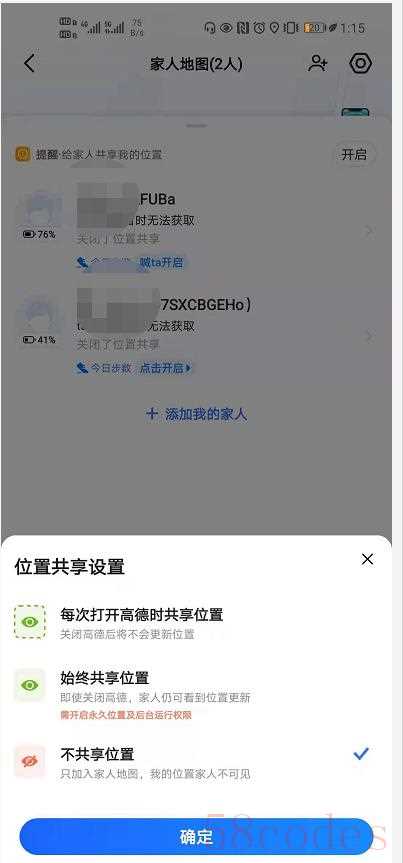Tap the 开启 button
The width and height of the screenshot is (403, 863).
354,155
